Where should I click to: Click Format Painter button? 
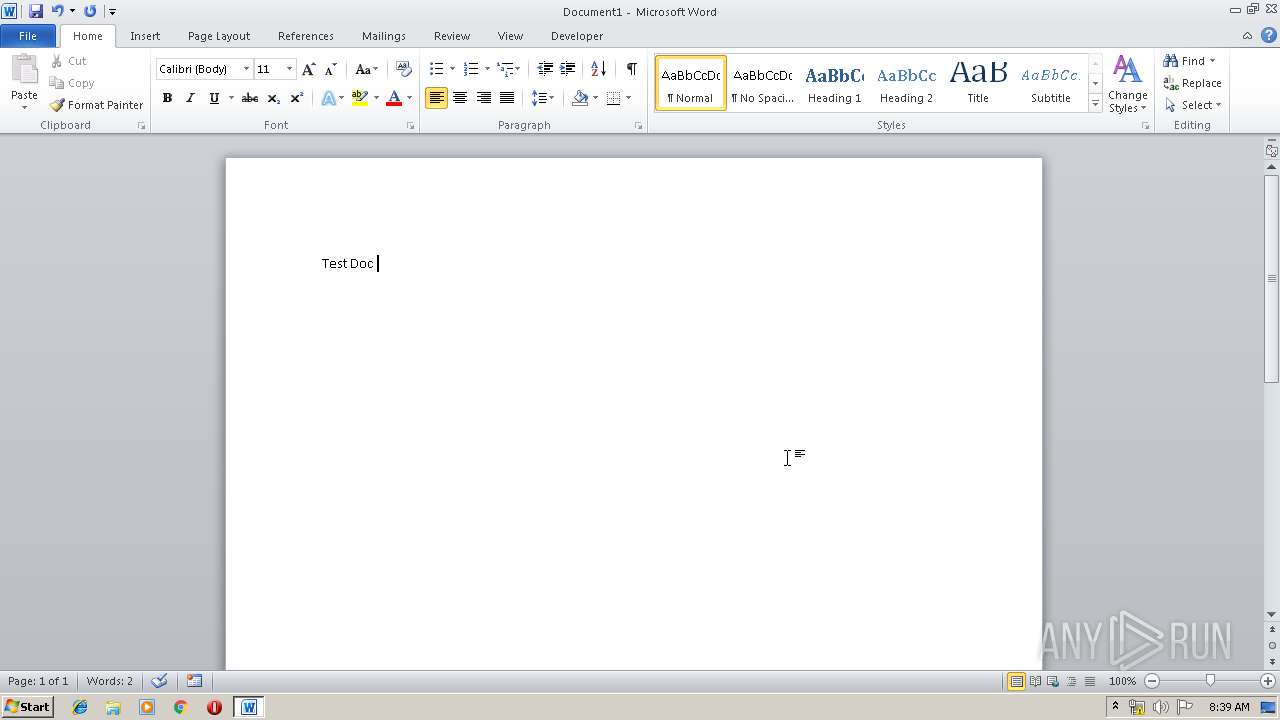coord(97,105)
